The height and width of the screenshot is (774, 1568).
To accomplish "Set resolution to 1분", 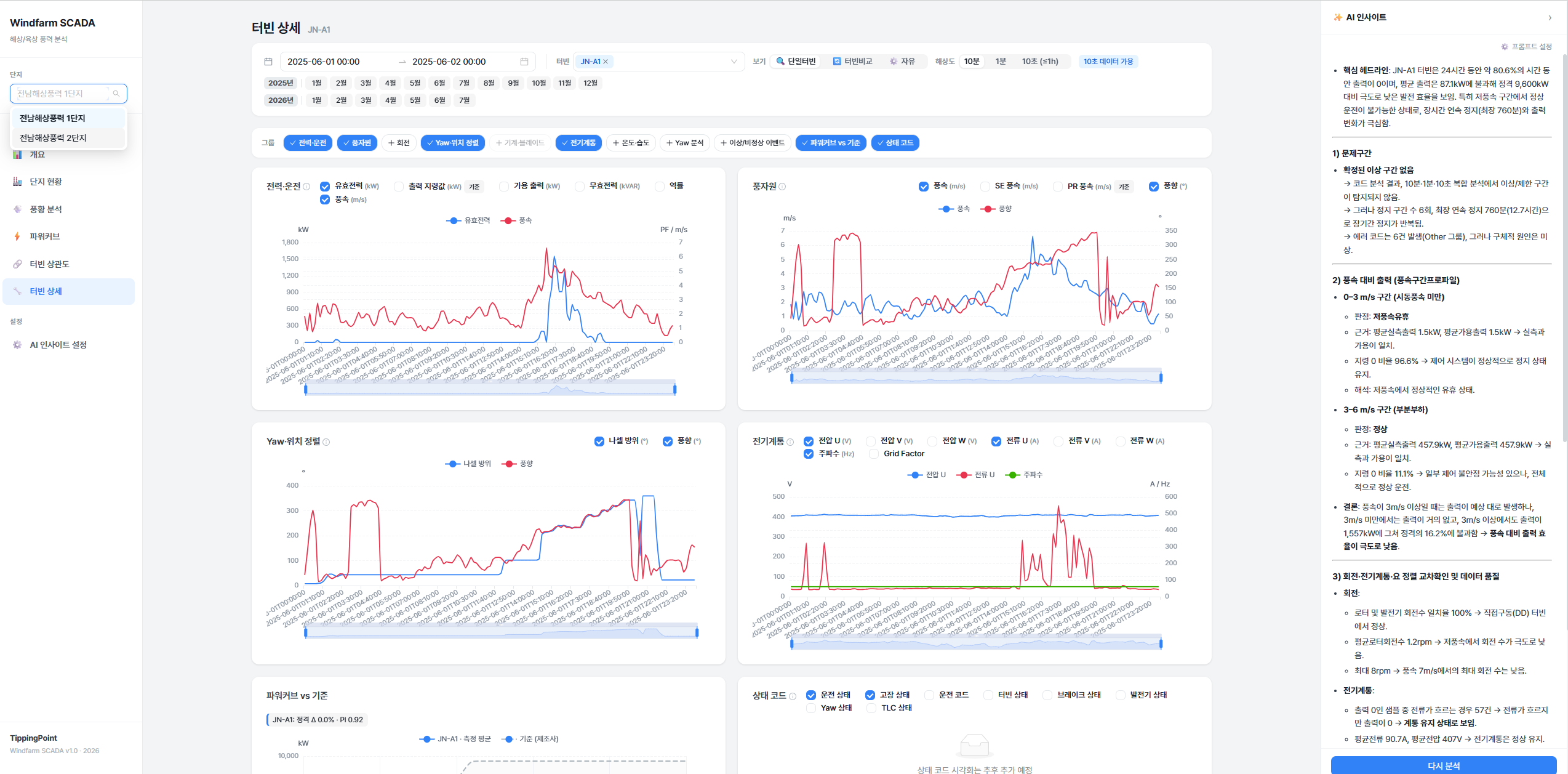I will coord(1001,62).
